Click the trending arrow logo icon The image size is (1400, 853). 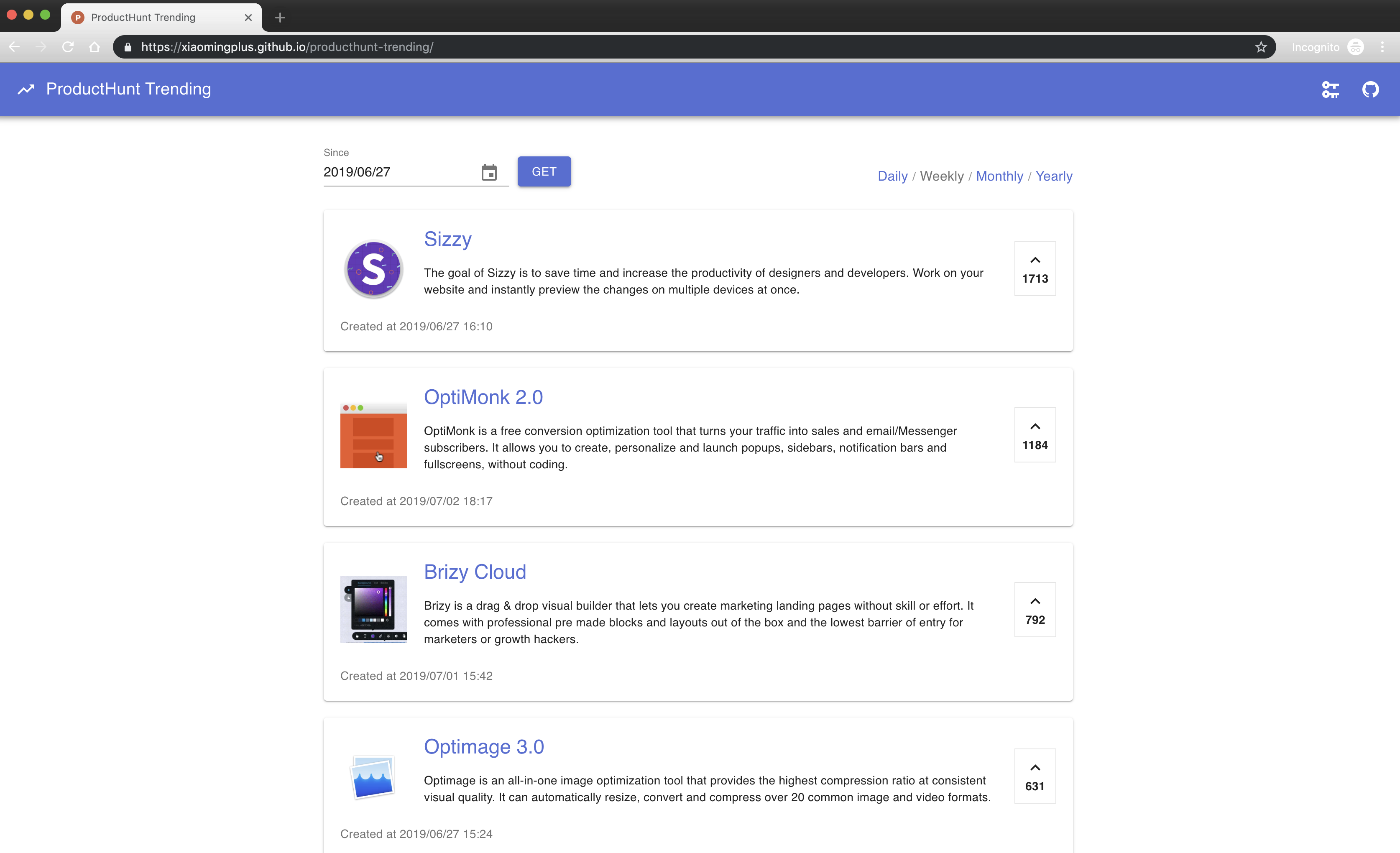coord(26,89)
